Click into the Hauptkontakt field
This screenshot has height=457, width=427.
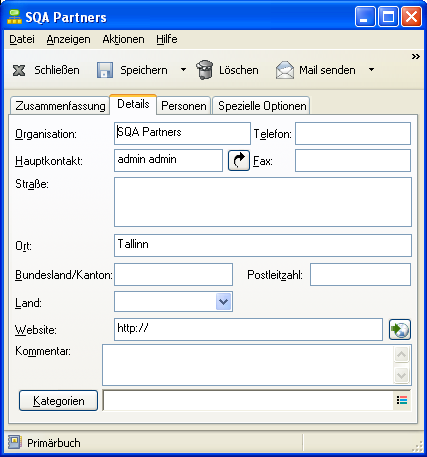click(x=168, y=160)
